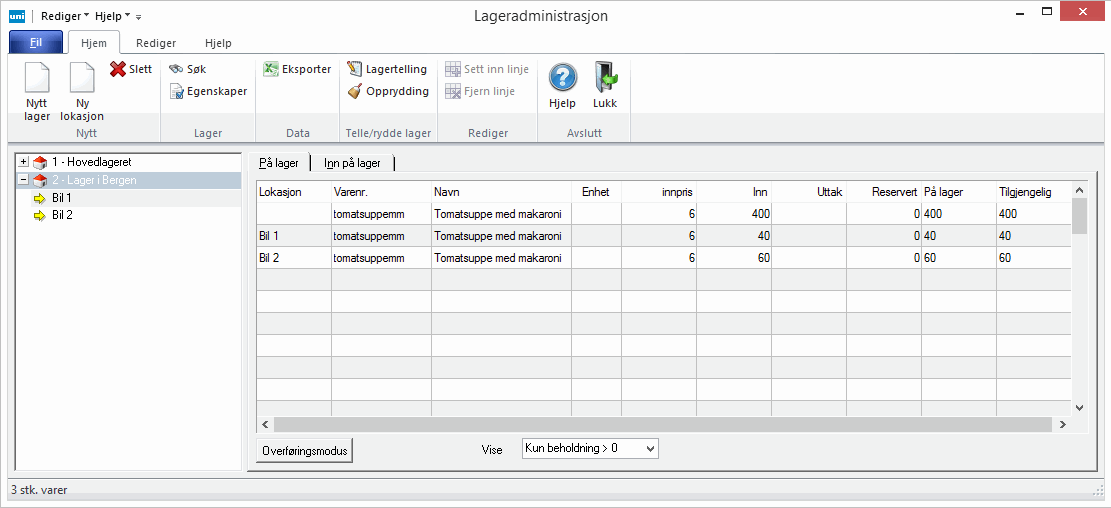Click the Nytt lager icon

pos(37,80)
